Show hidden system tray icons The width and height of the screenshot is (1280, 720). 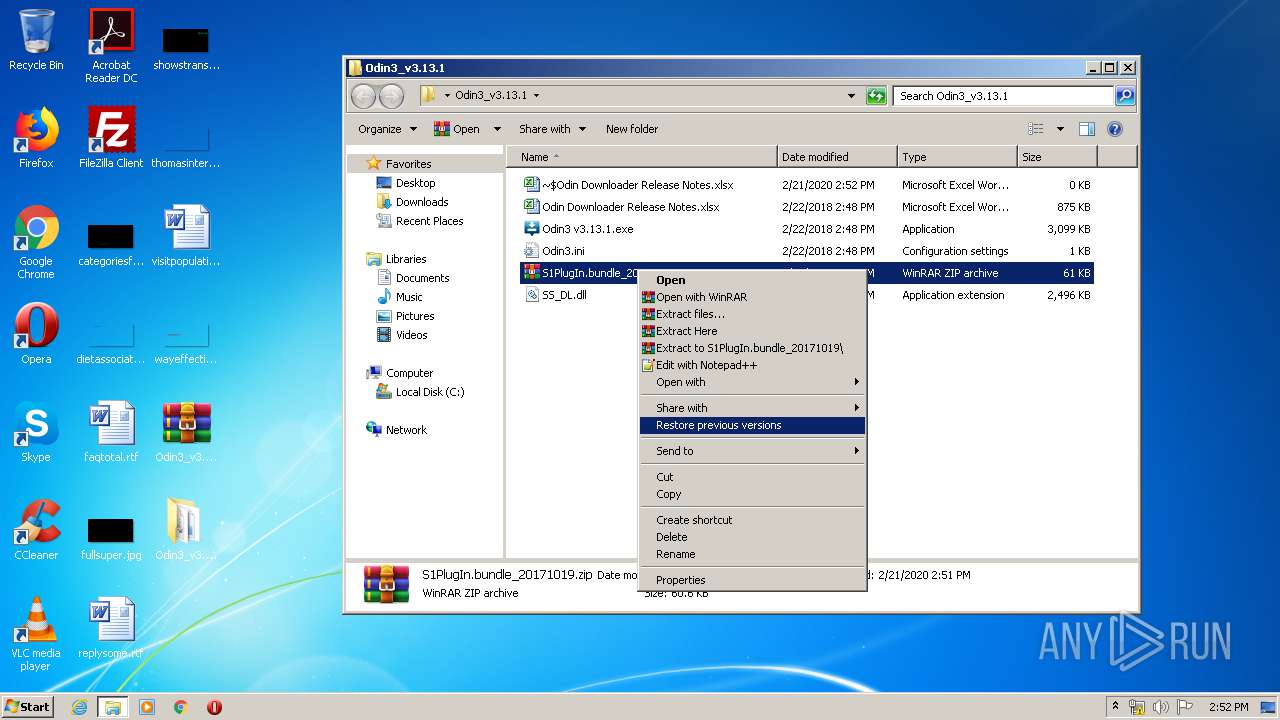tap(1115, 707)
